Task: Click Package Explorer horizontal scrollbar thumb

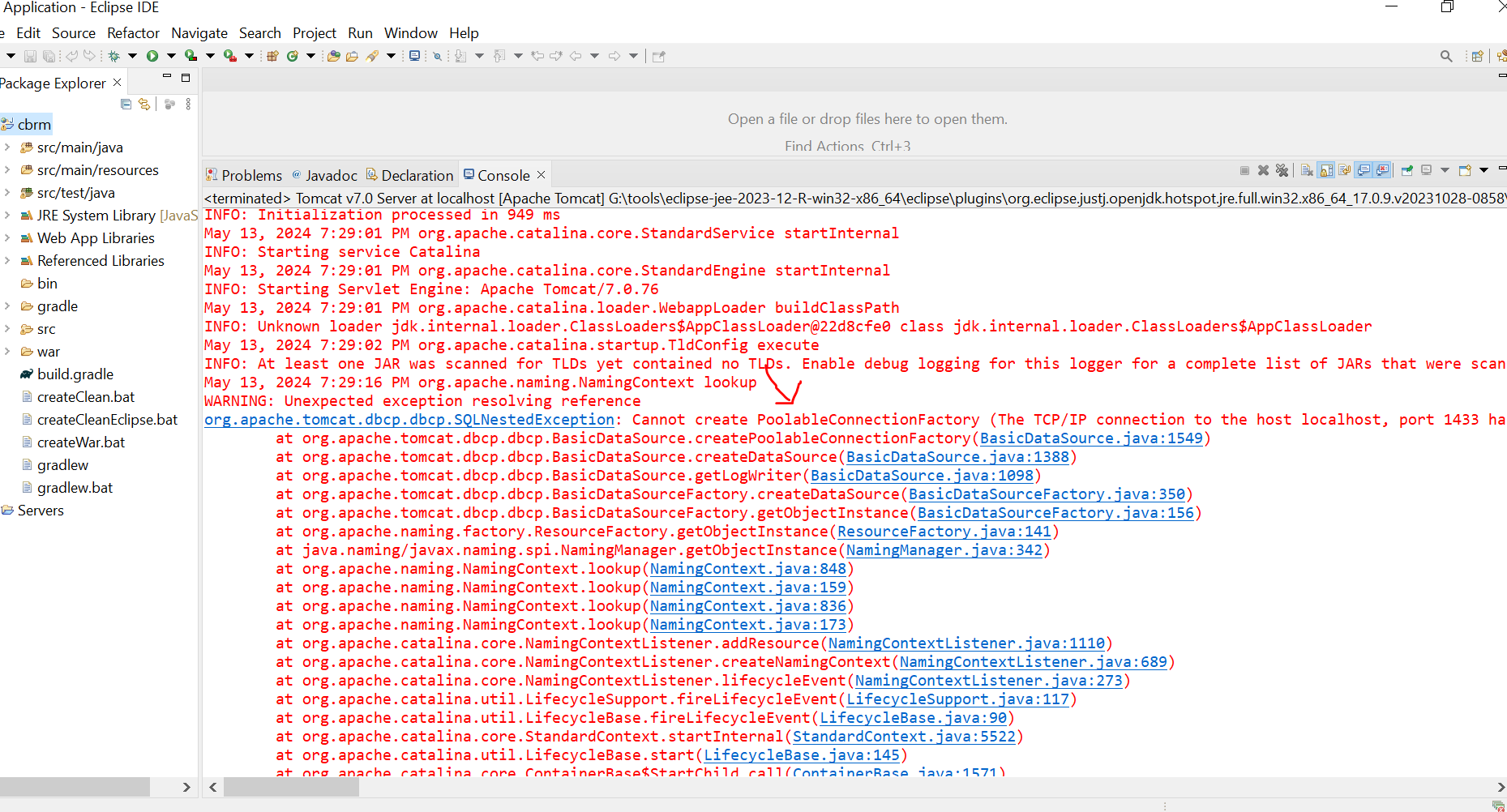Action: click(75, 787)
